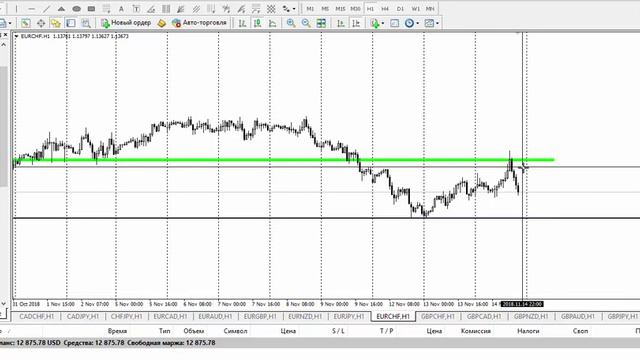640x360 pixels.
Task: Select the M1 timeframe button
Action: pos(310,9)
